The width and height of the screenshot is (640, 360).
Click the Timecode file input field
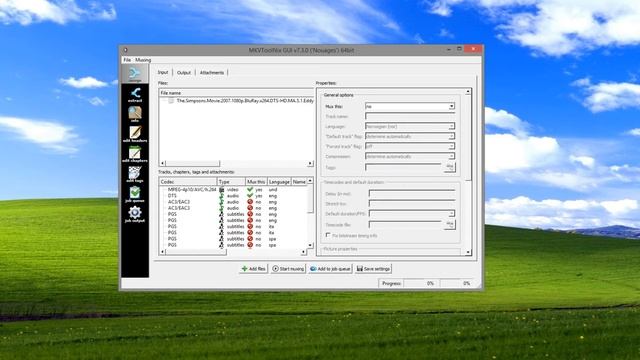[405, 224]
